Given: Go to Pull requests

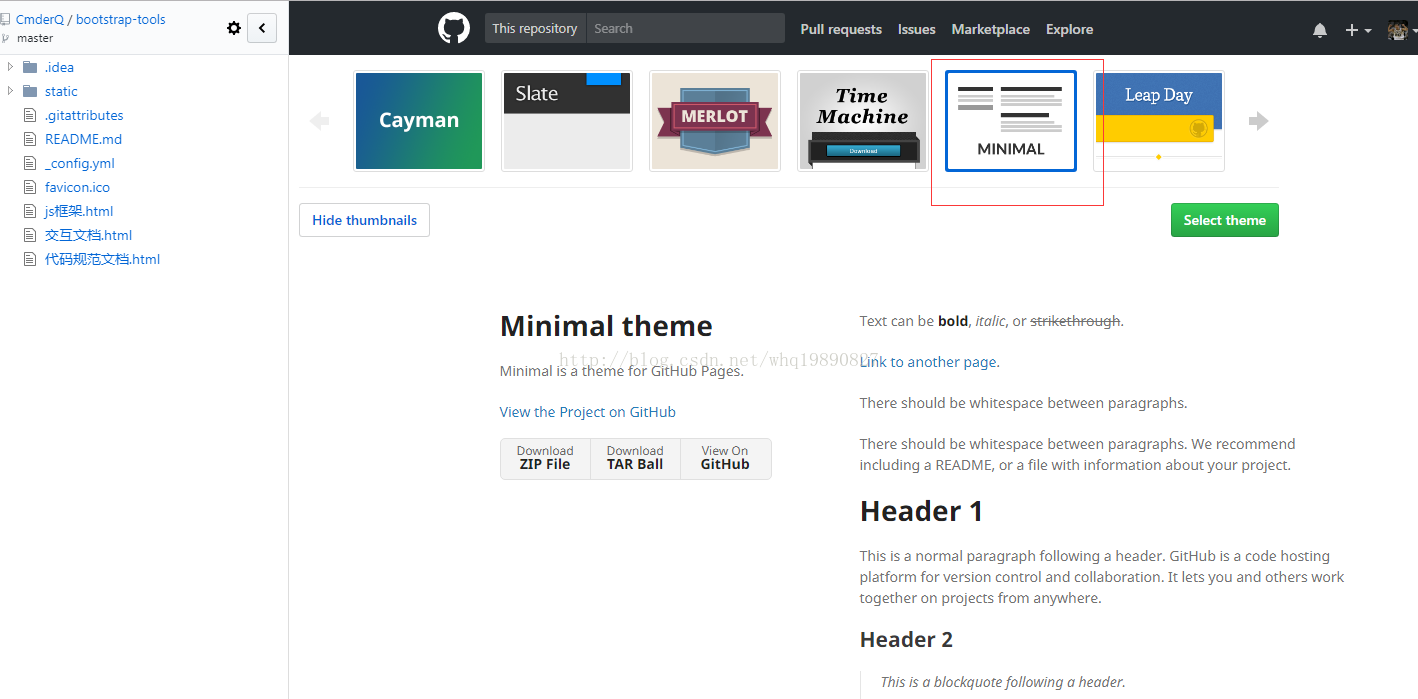Looking at the screenshot, I should pyautogui.click(x=841, y=29).
